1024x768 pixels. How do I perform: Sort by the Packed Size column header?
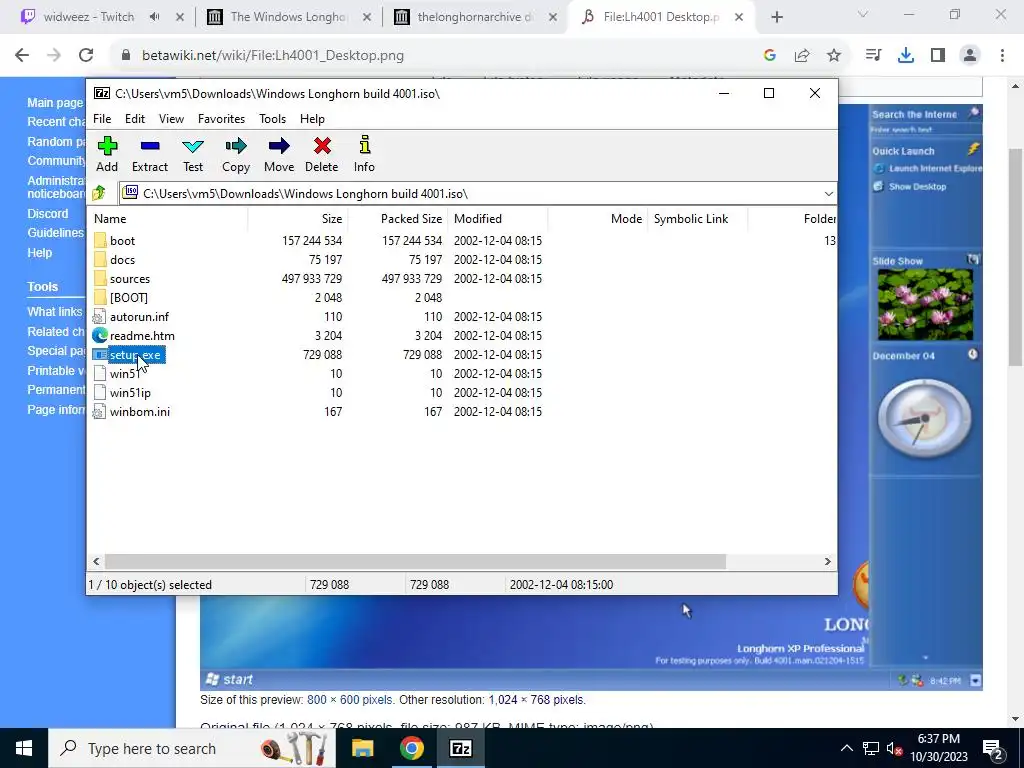pos(398,219)
